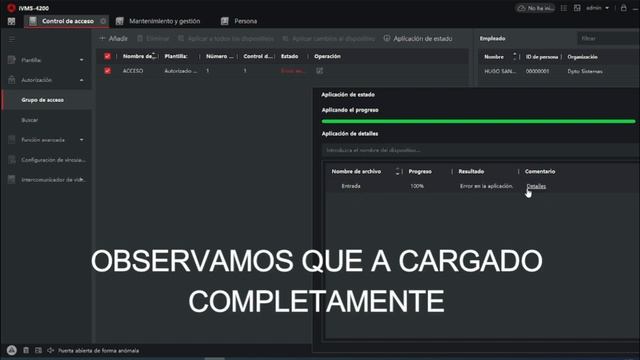Close the Control de acceso tab
Screen dimensions: 640x360
[103, 21]
